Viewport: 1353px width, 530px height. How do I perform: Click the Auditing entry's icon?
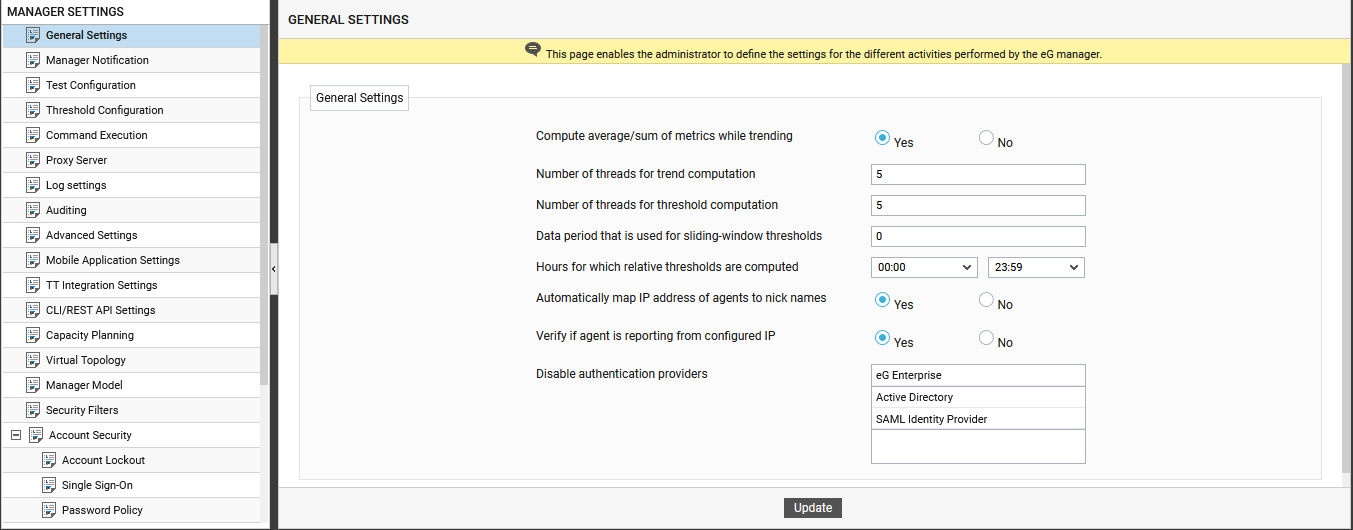pos(33,210)
